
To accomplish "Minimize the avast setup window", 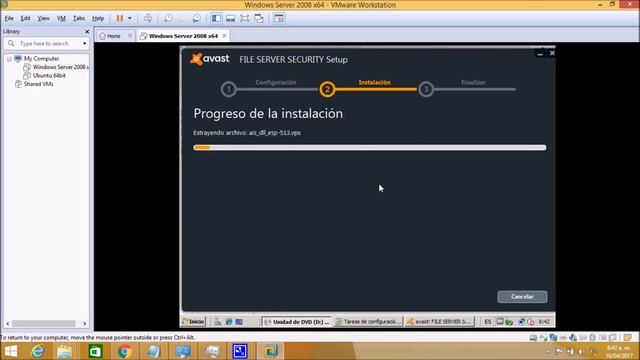I will pyautogui.click(x=540, y=53).
